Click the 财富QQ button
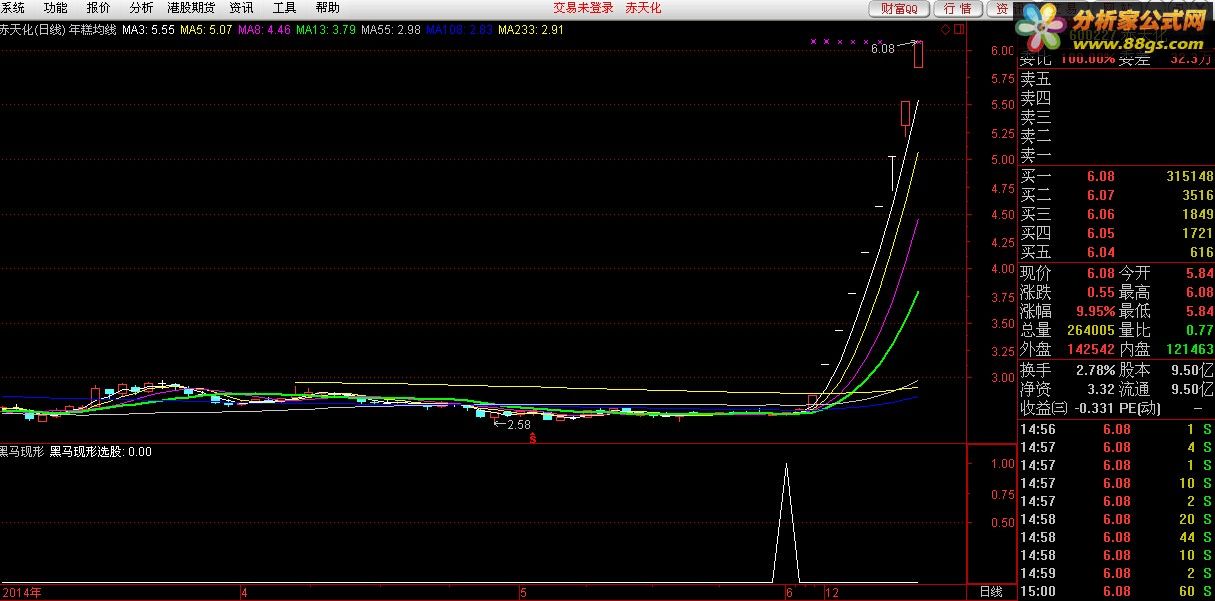Image resolution: width=1215 pixels, height=601 pixels. (x=898, y=8)
